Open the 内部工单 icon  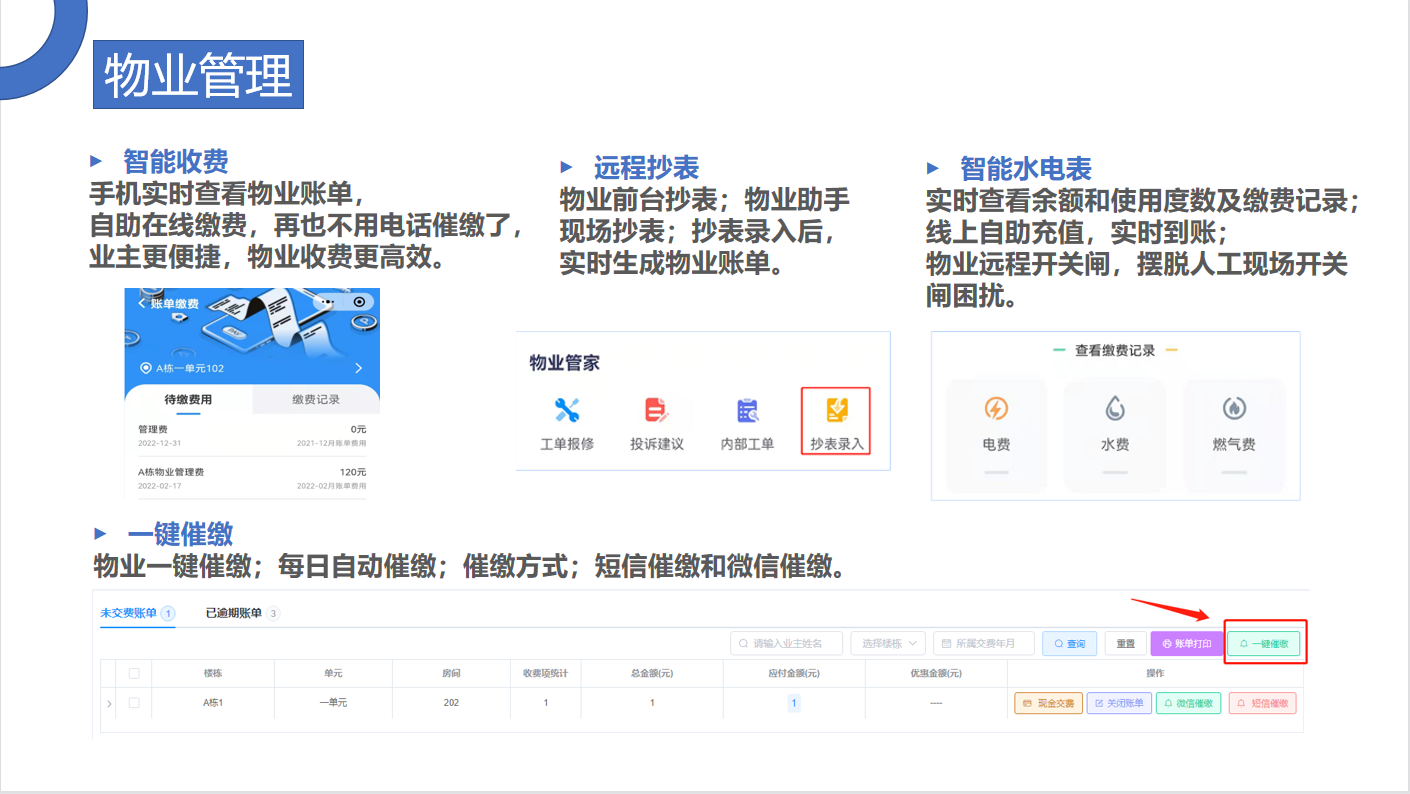point(747,410)
